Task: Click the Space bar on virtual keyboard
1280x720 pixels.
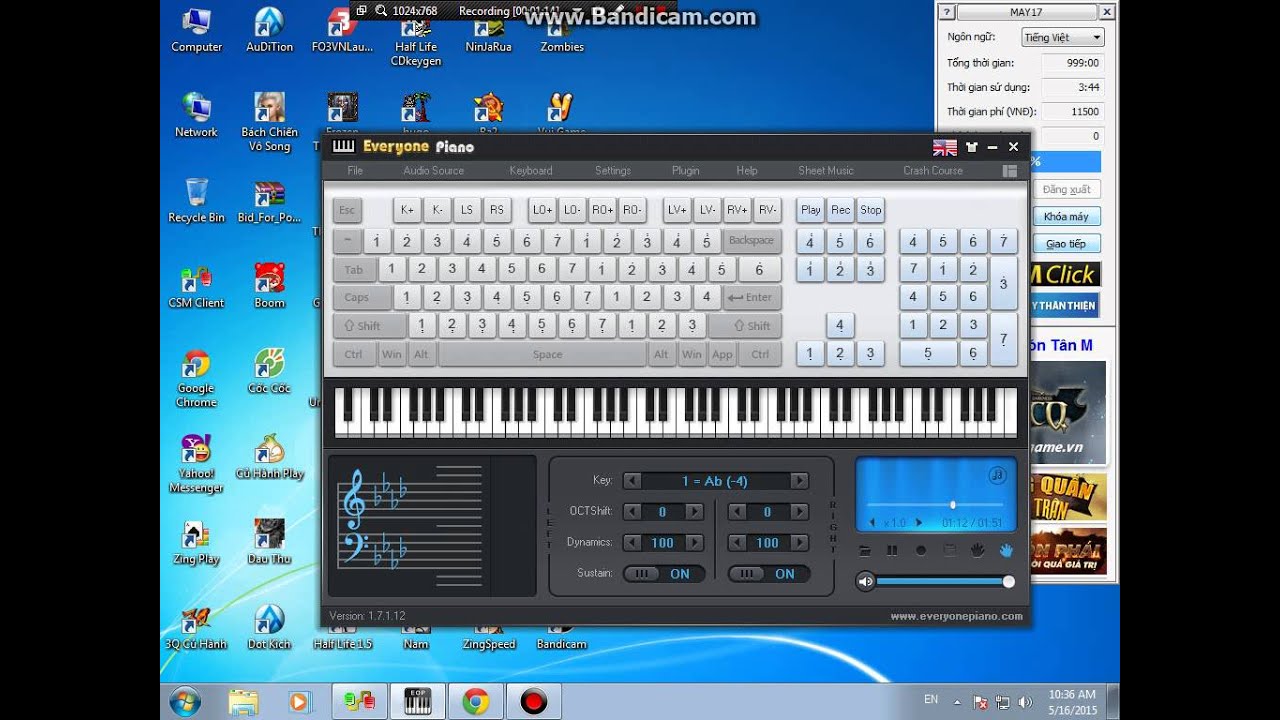Action: click(x=547, y=354)
